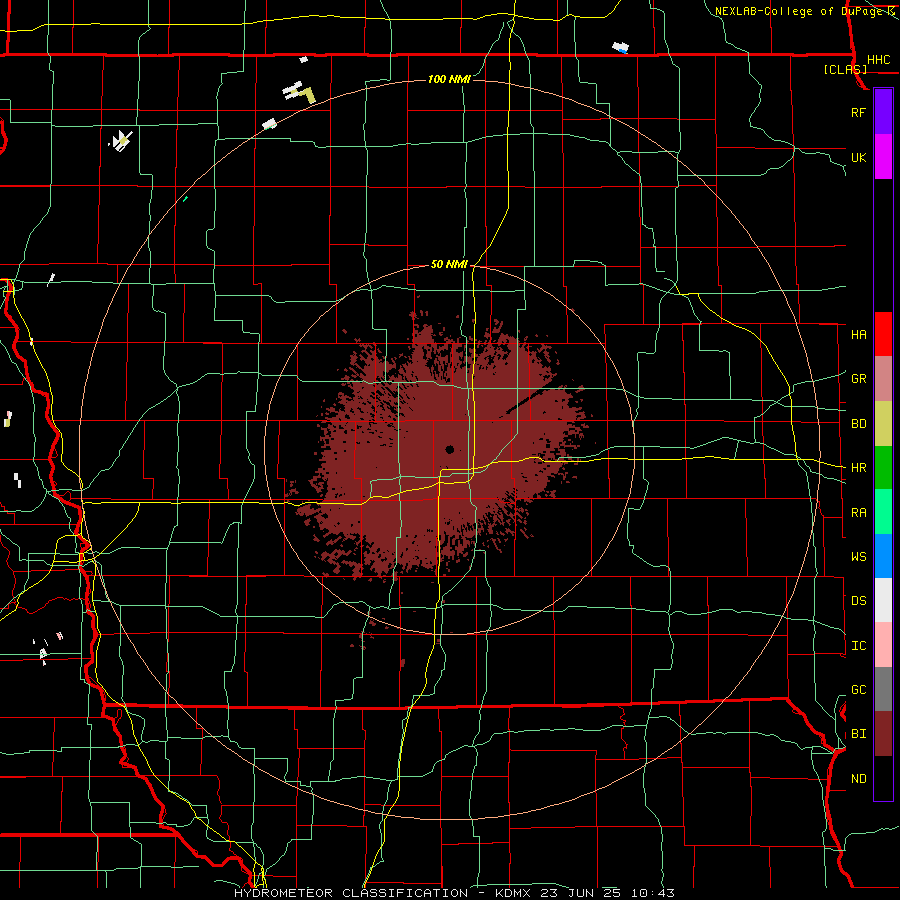The image size is (900, 900).
Task: Click the '100 NMI' range ring label
Action: [x=449, y=79]
